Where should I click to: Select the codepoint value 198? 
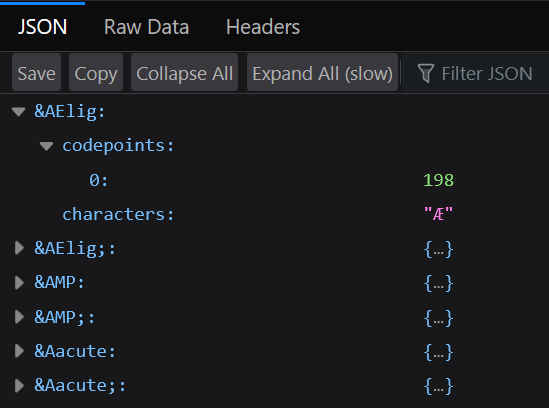(438, 180)
